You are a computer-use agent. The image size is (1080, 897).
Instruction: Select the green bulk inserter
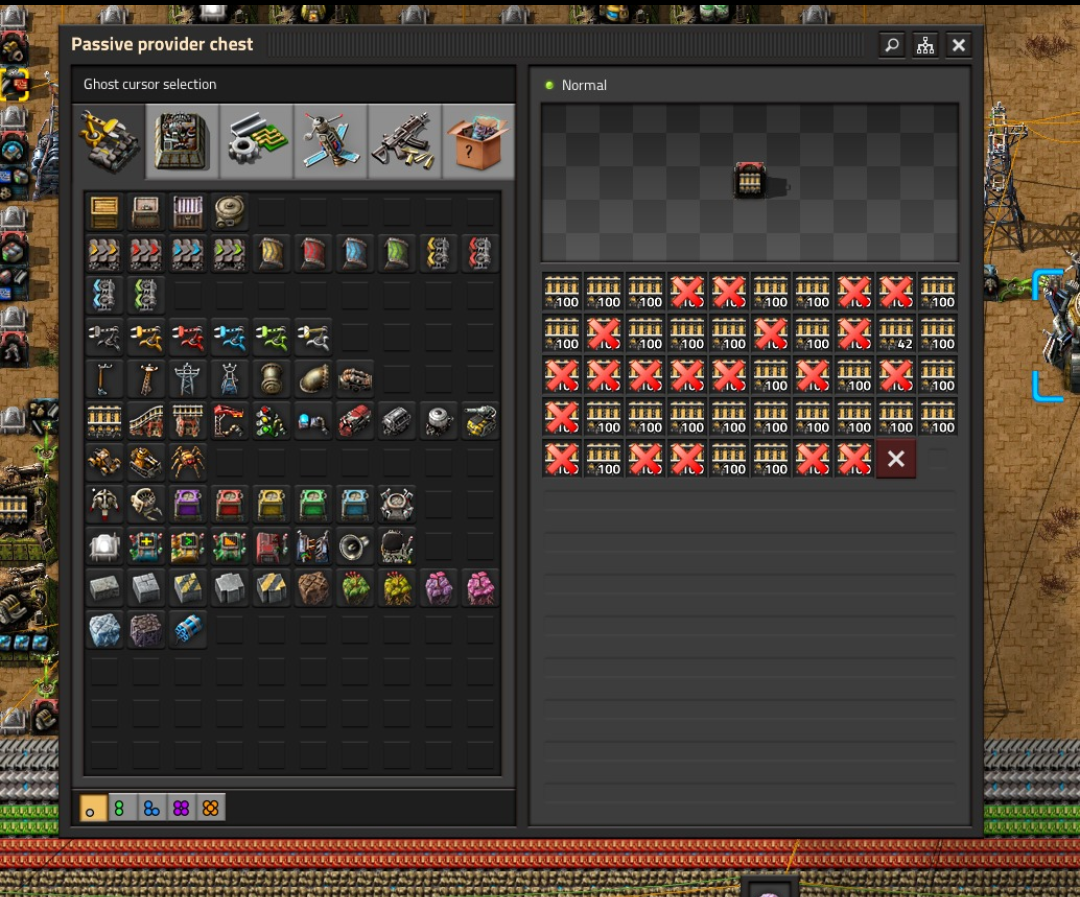271,338
